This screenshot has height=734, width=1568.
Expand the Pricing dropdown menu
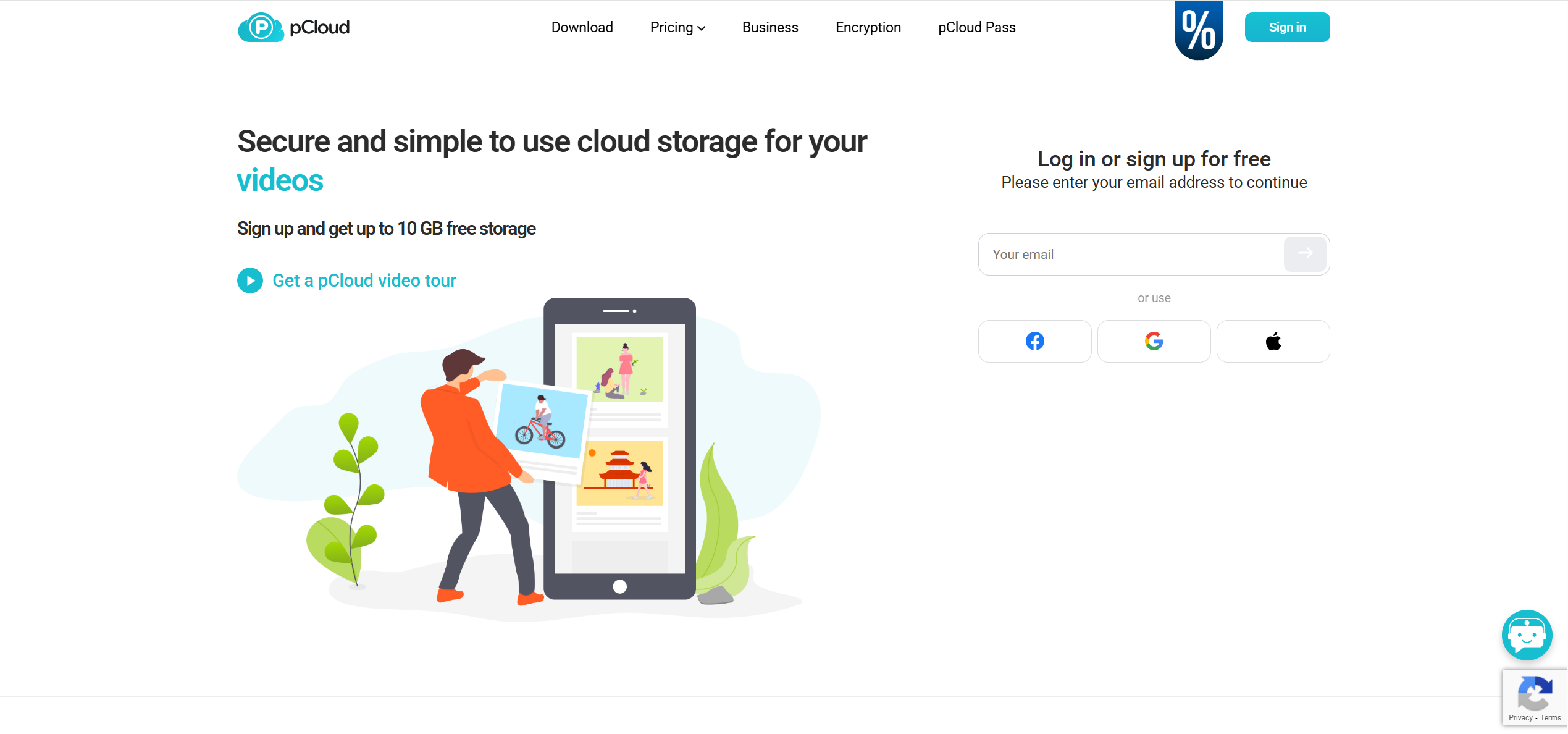coord(677,27)
